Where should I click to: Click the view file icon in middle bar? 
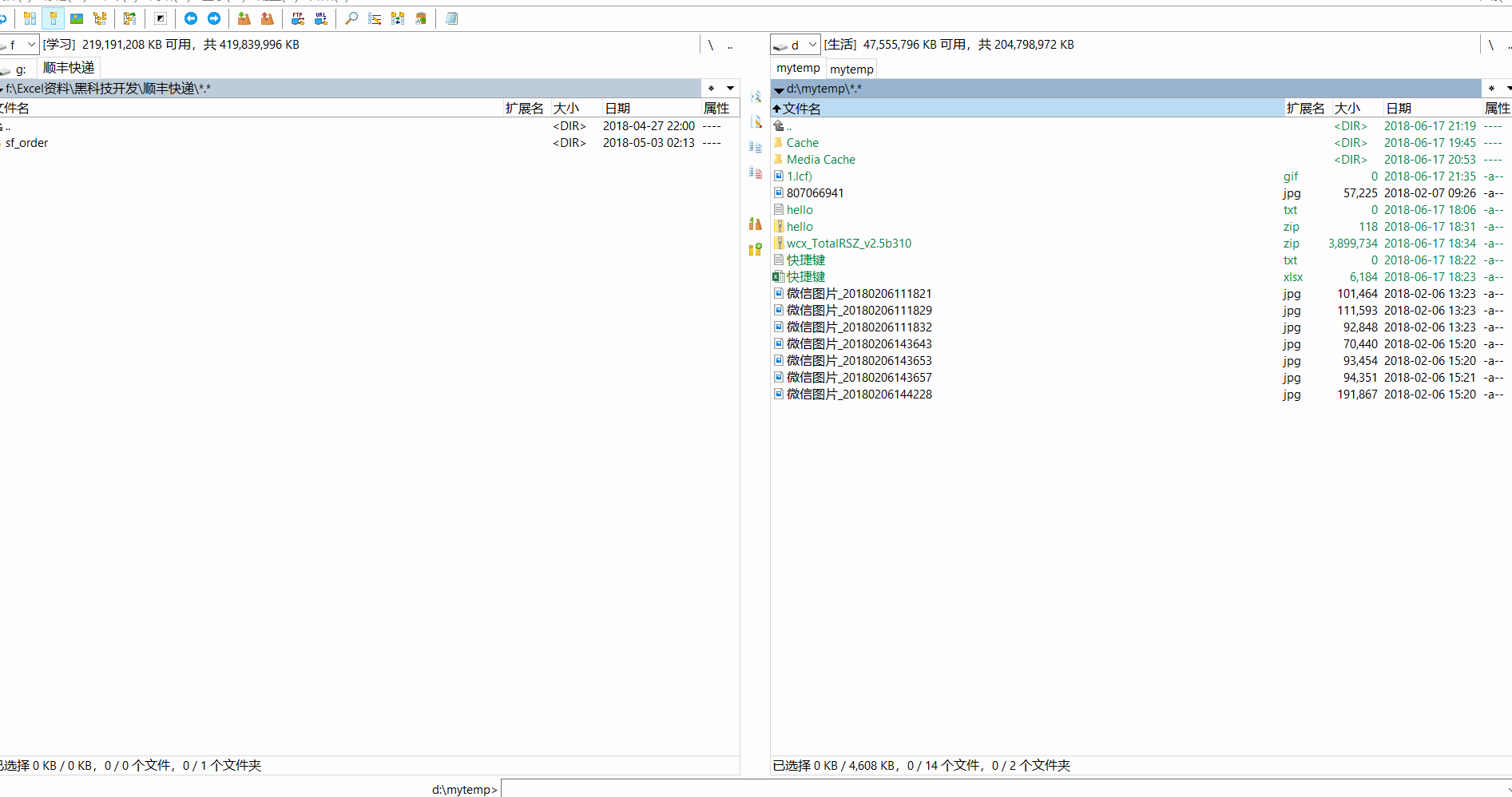756,97
